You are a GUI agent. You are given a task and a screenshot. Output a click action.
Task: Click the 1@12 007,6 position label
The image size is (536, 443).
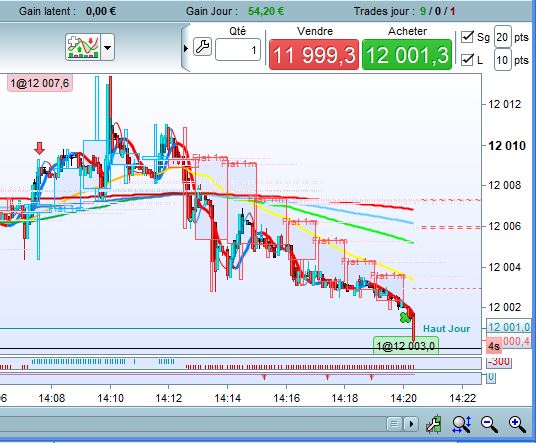click(x=40, y=83)
